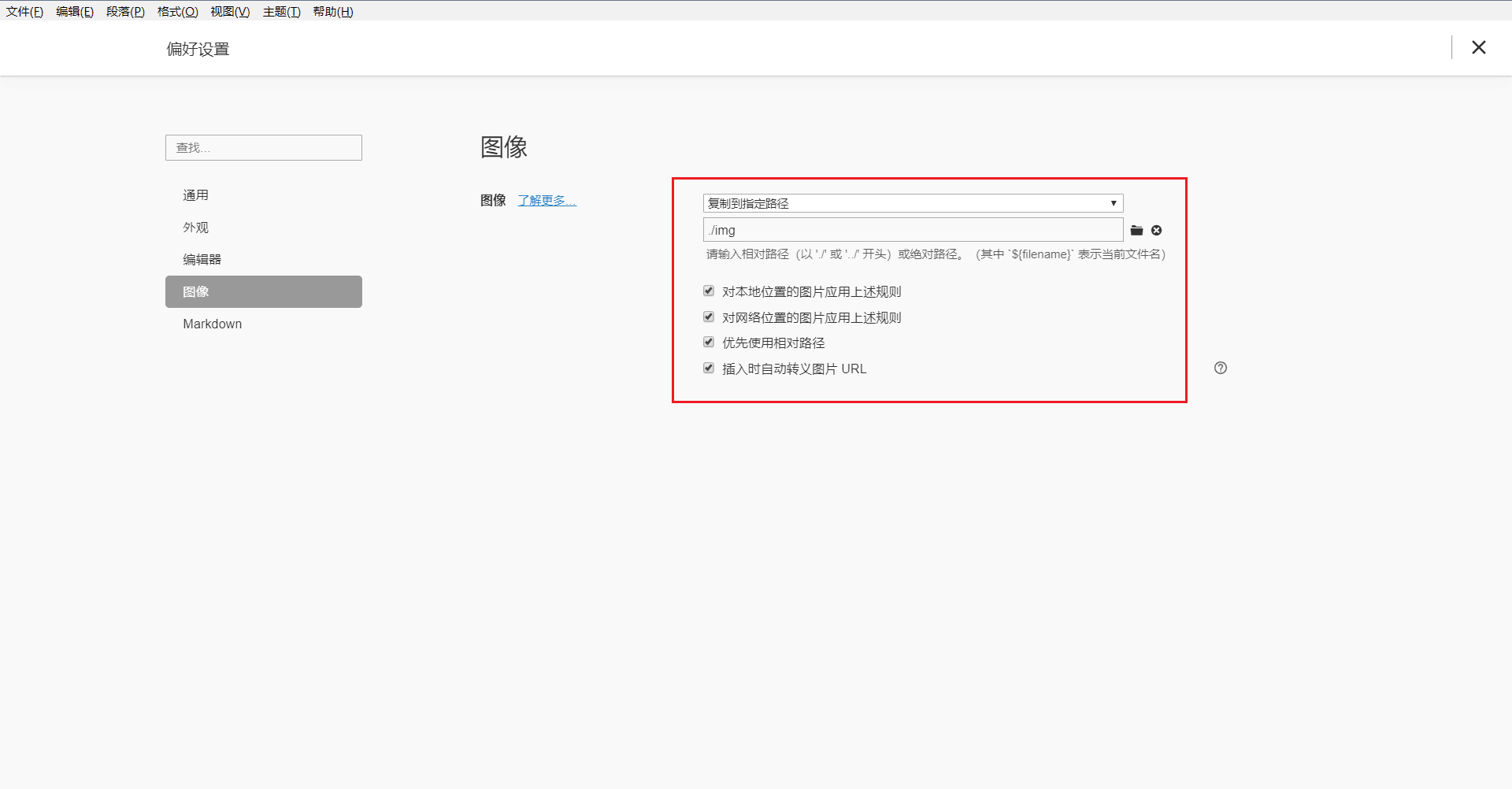The width and height of the screenshot is (1512, 789).
Task: Click the './img' image path input field
Action: [912, 230]
